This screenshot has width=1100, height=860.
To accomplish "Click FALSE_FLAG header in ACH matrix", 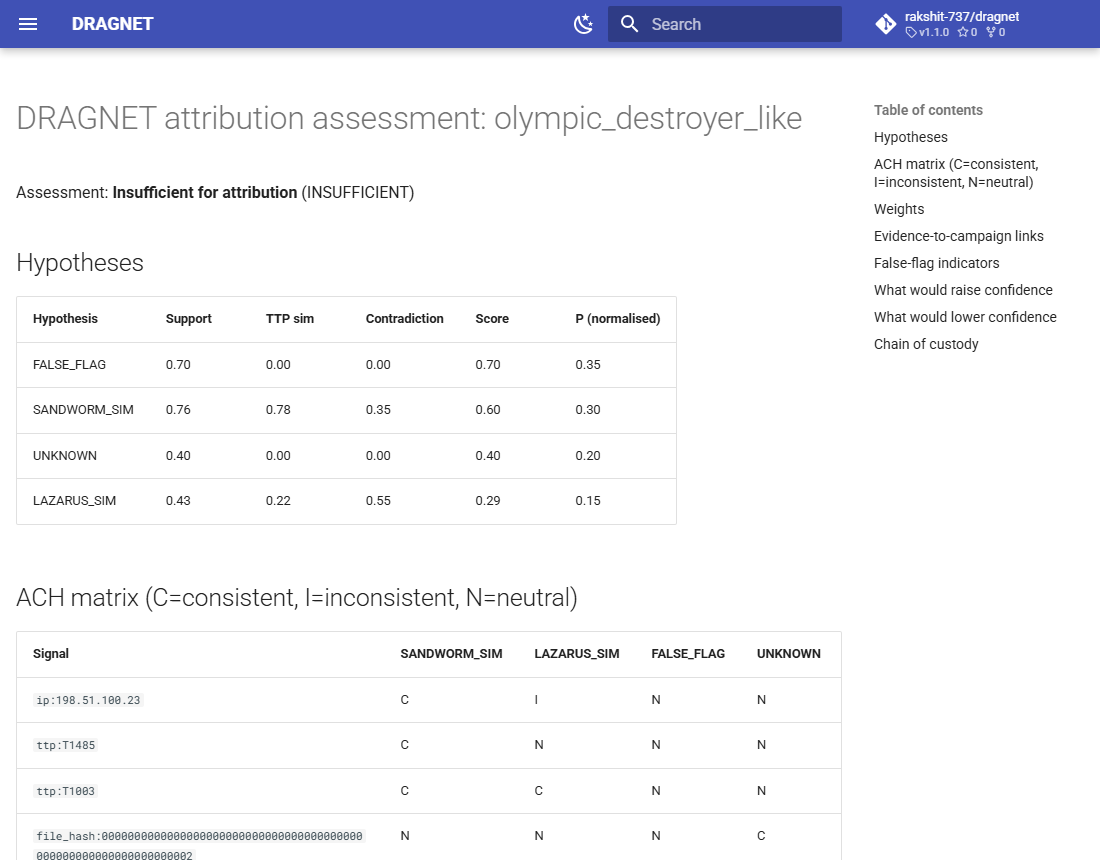I will 688,654.
